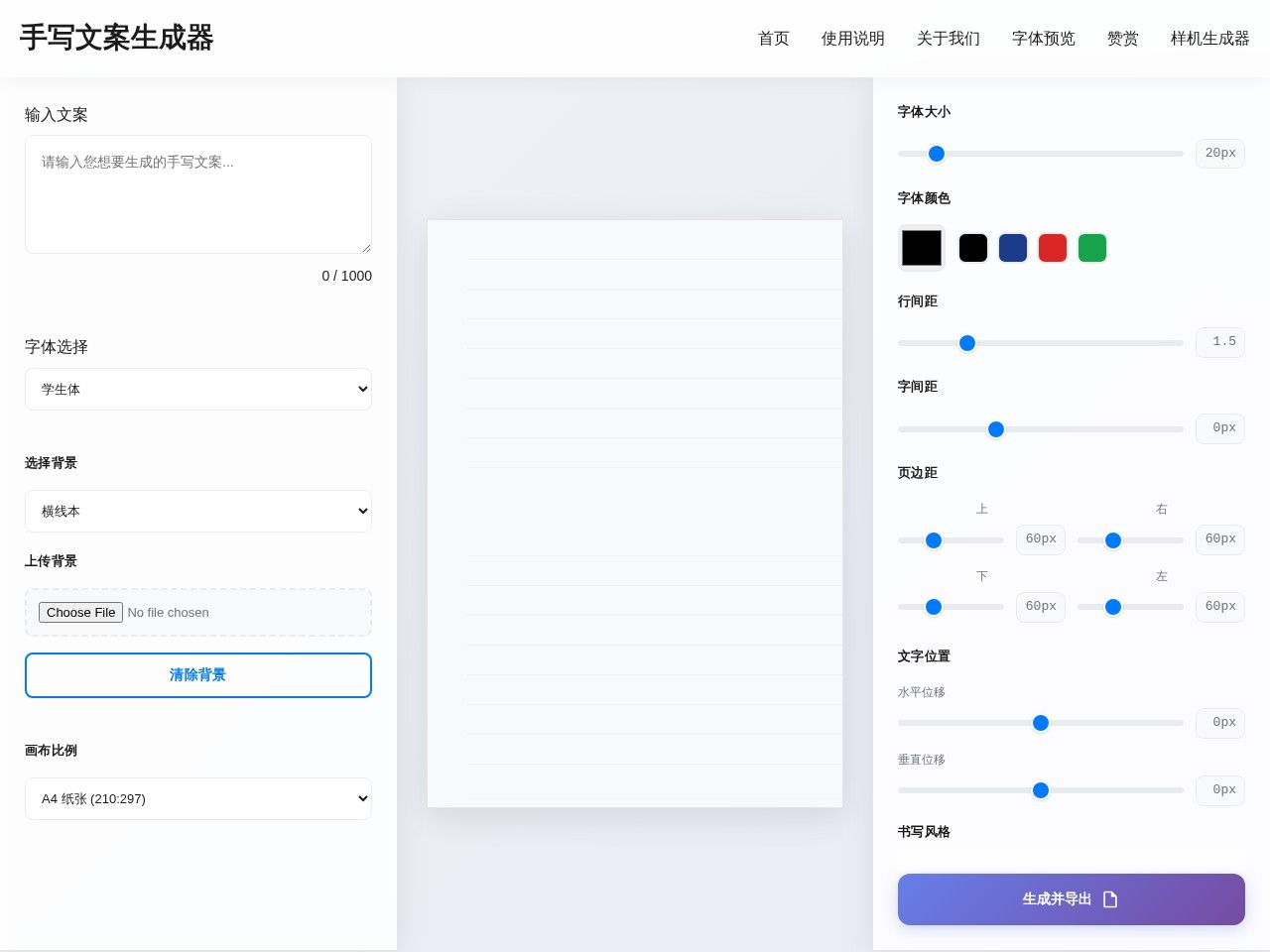Go to 关于我们 in navigation
Screen dimensions: 1270x952
(949, 39)
